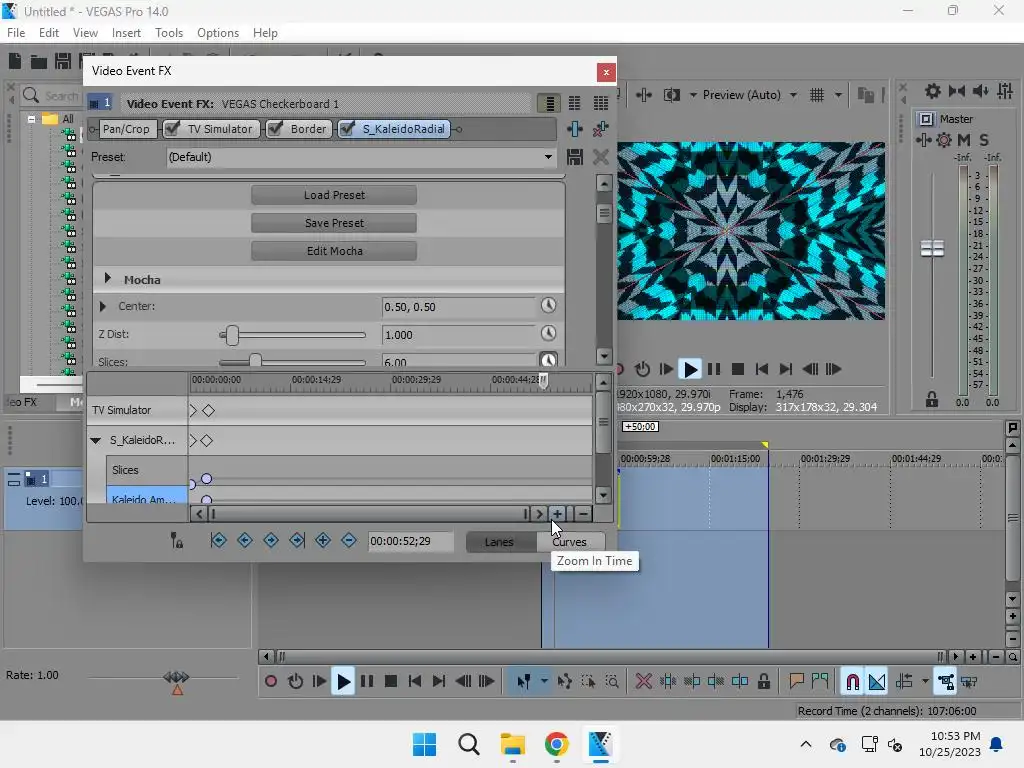Image resolution: width=1024 pixels, height=768 pixels.
Task: Open the Insert menu
Action: pyautogui.click(x=126, y=33)
